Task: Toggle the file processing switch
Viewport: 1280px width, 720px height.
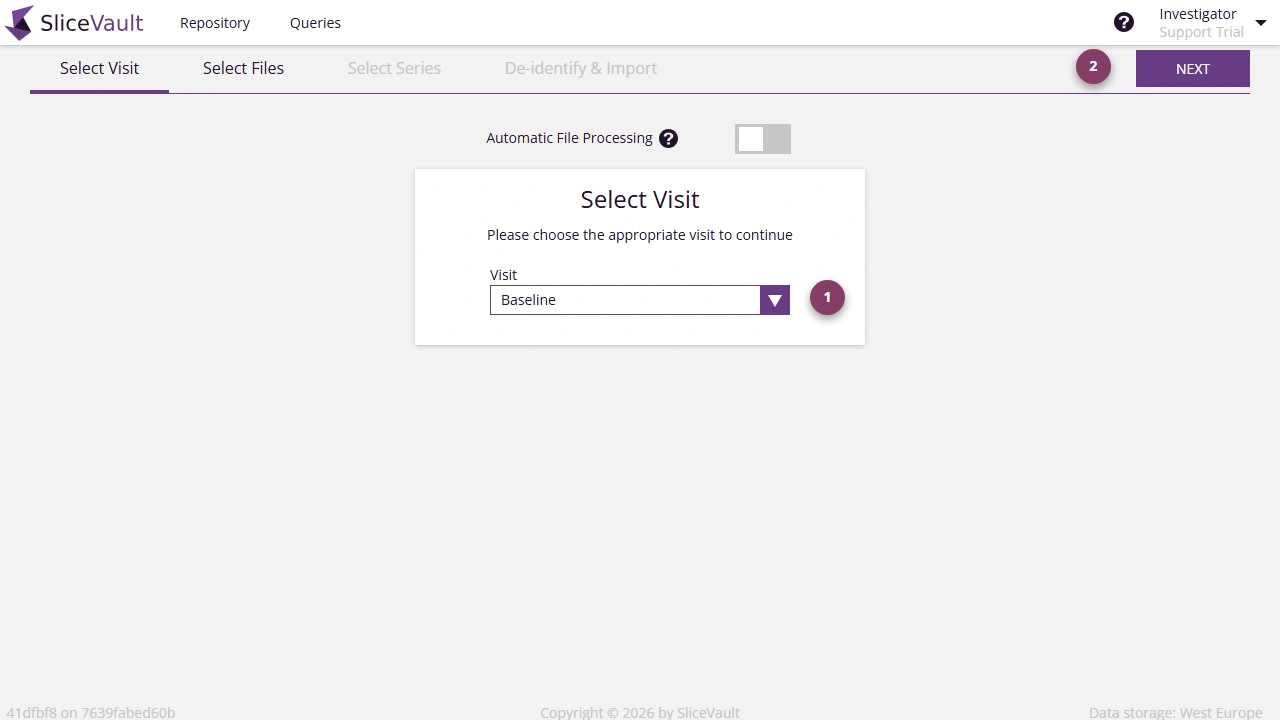Action: click(762, 138)
